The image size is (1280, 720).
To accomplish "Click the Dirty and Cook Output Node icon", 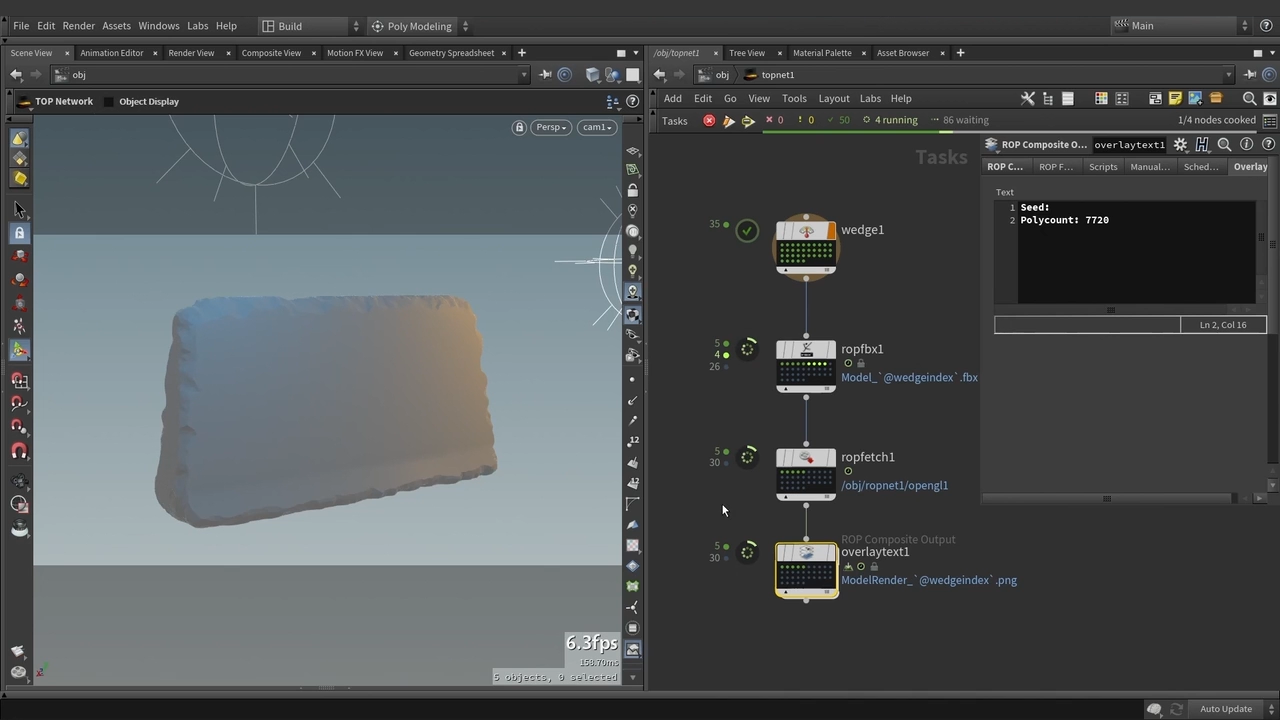I will (729, 121).
